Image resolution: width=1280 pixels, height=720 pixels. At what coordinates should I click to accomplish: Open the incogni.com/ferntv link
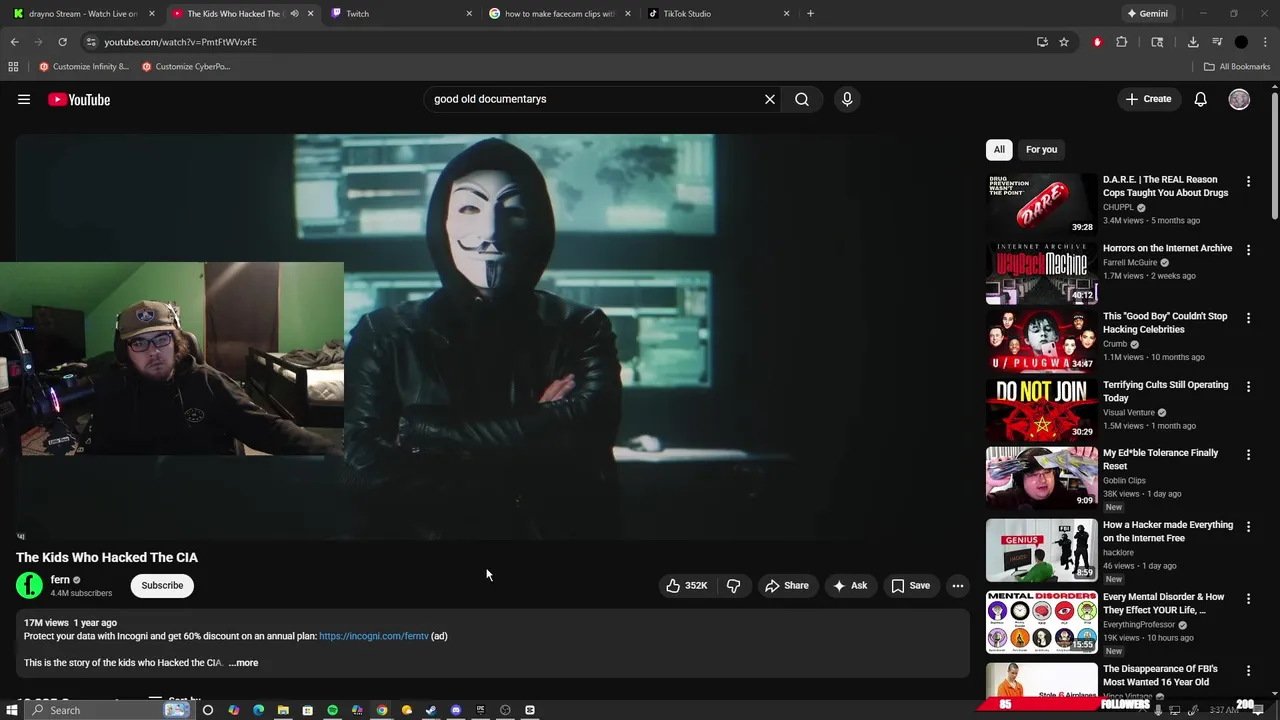(374, 636)
